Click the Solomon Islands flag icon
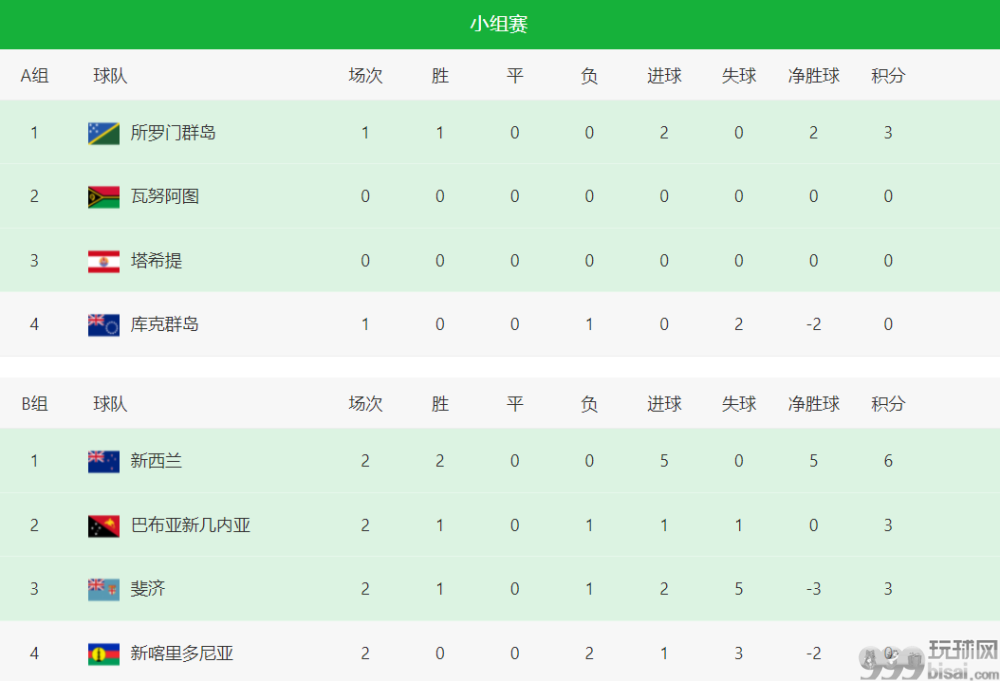The width and height of the screenshot is (1000, 681). click(x=103, y=133)
